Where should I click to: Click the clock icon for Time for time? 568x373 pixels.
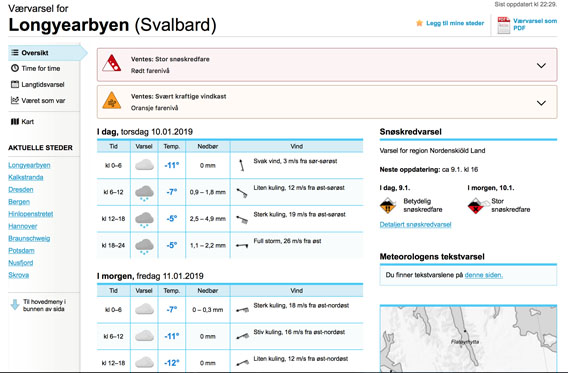15,68
